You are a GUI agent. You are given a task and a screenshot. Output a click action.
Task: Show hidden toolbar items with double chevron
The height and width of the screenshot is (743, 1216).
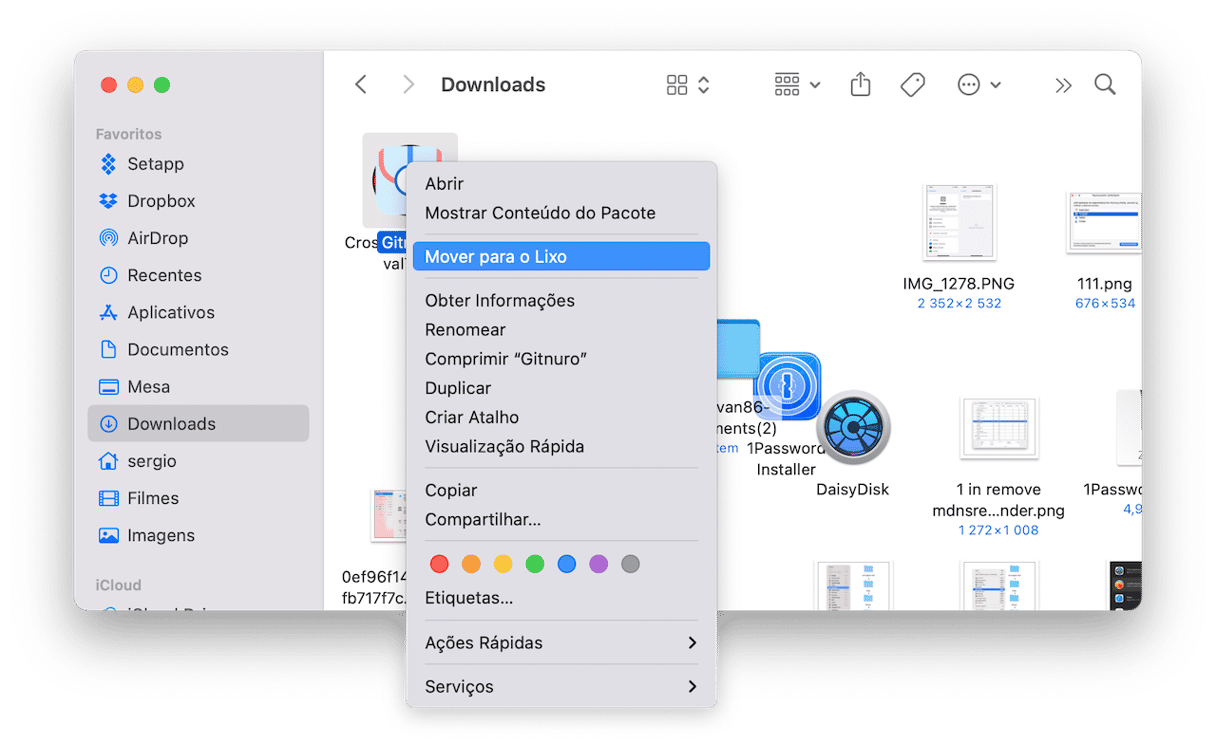point(1063,85)
